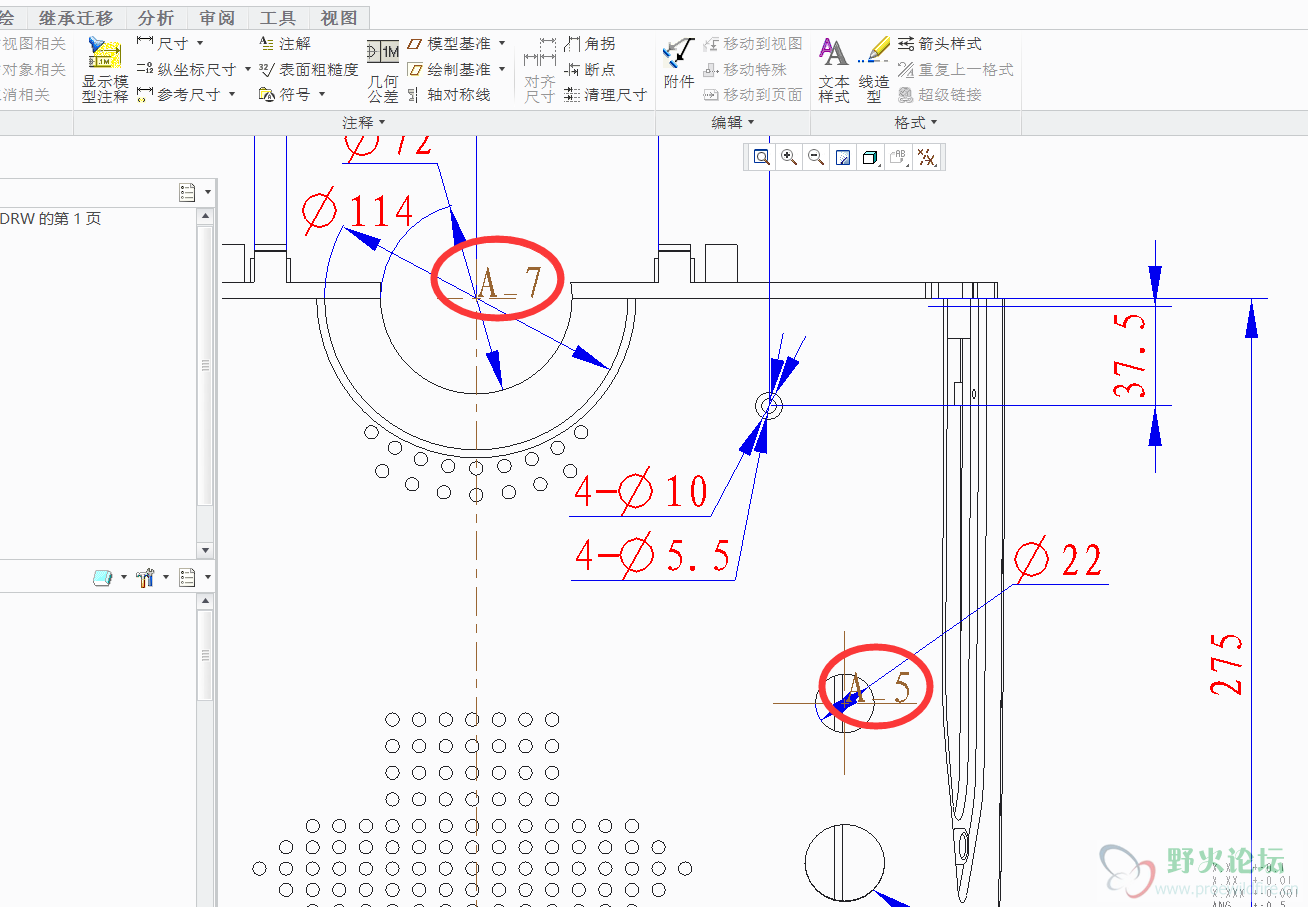Viewport: 1308px width, 907px height.
Task: Click 几何公差 geometric tolerance icon
Action: point(383,70)
